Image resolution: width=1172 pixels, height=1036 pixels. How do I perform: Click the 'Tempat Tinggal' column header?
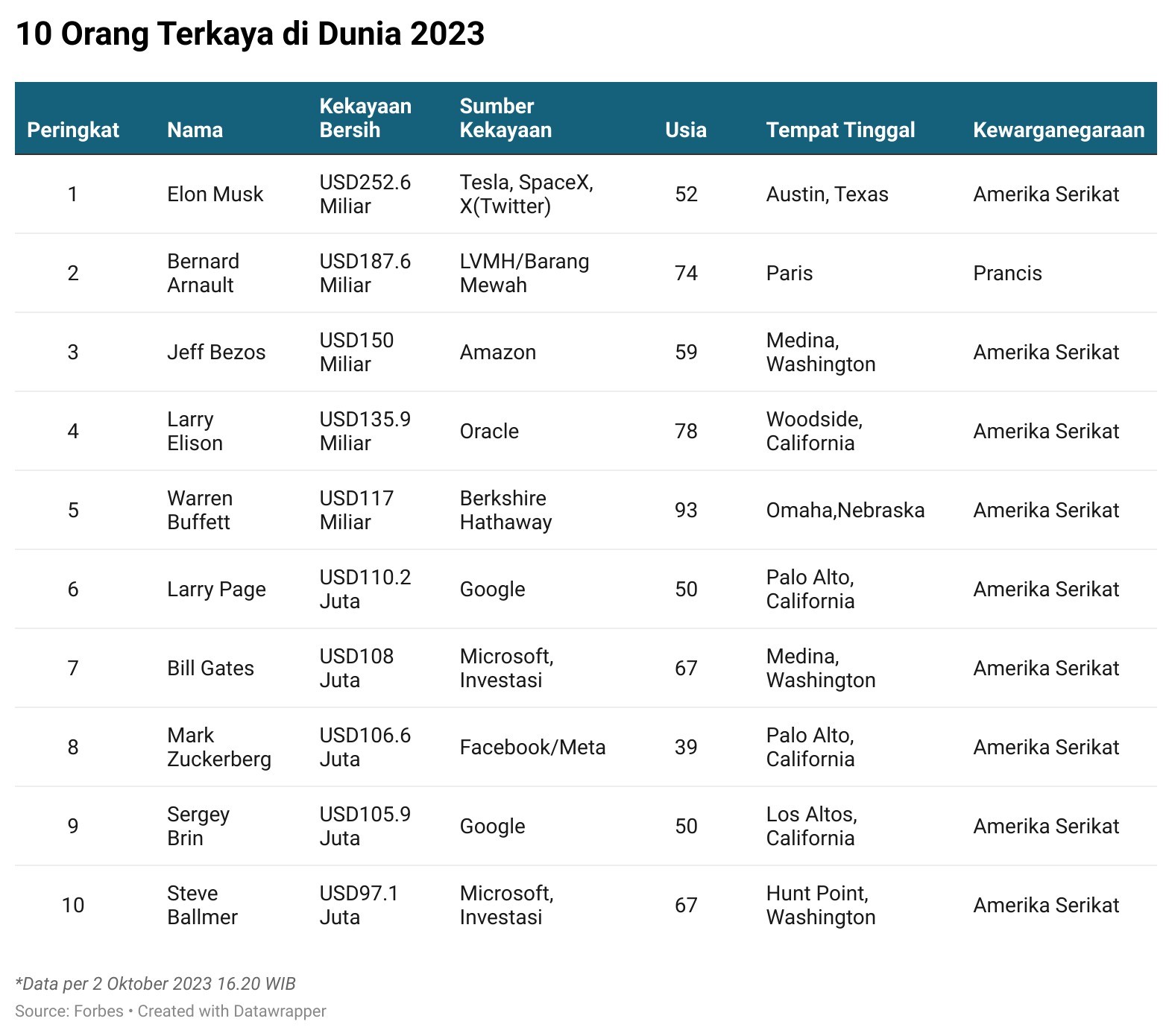[840, 130]
